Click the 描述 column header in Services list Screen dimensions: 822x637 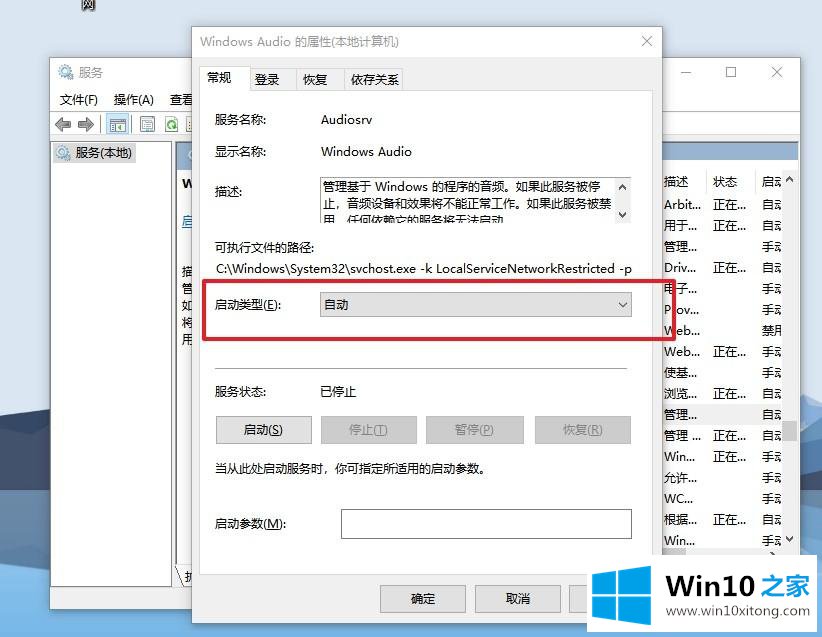(683, 182)
